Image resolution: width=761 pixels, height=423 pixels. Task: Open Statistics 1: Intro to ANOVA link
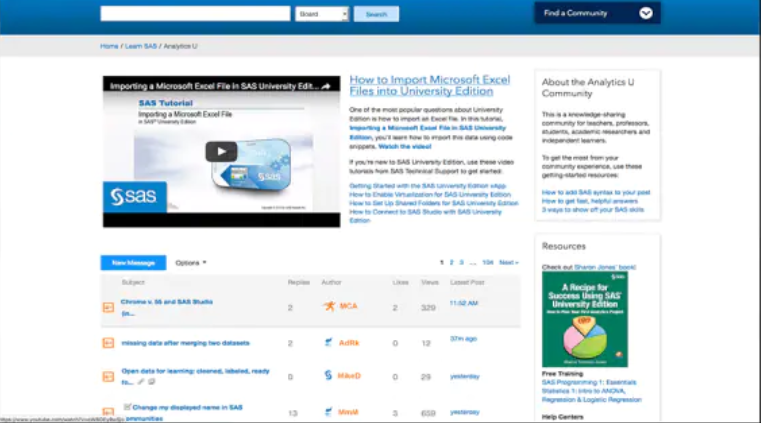tap(592, 395)
